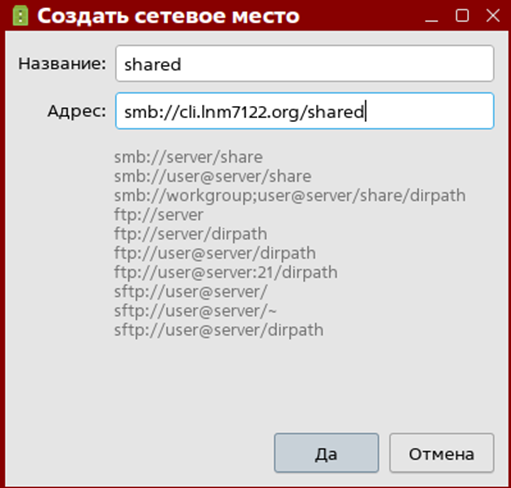
Task: Focus the Название input field
Action: pyautogui.click(x=304, y=64)
